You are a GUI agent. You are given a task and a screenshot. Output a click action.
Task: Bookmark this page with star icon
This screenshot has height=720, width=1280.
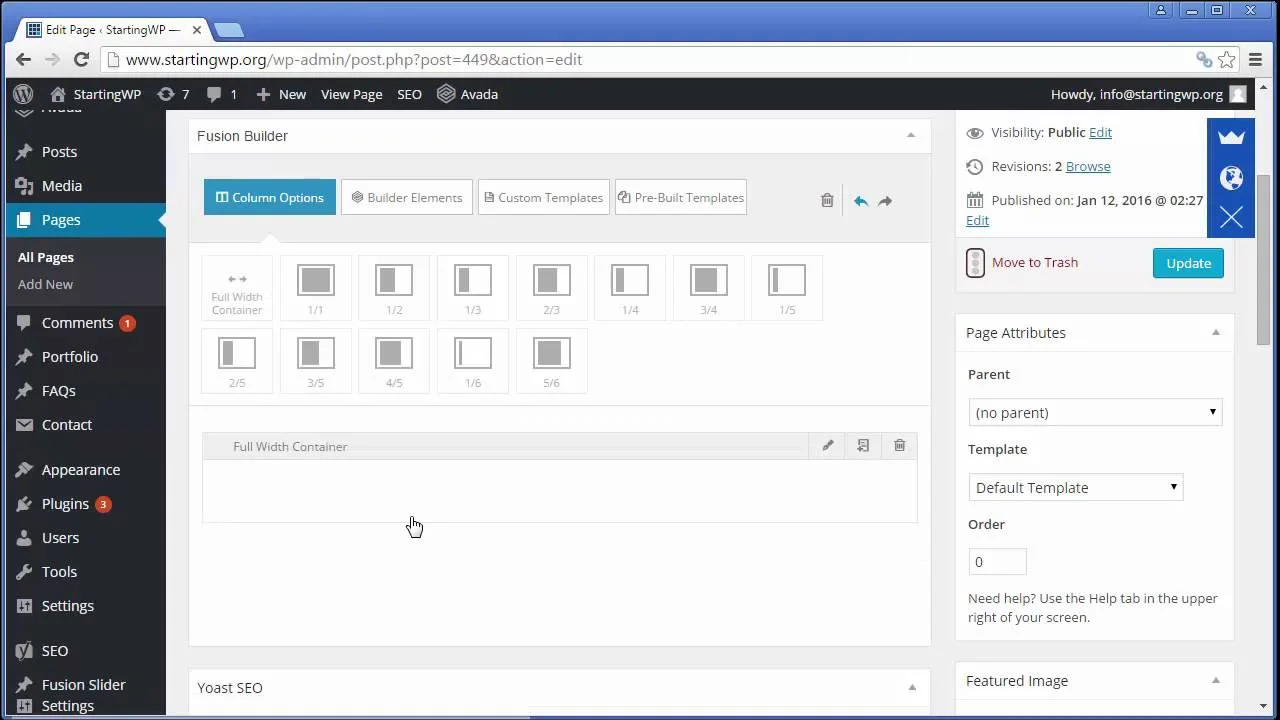coord(1227,59)
